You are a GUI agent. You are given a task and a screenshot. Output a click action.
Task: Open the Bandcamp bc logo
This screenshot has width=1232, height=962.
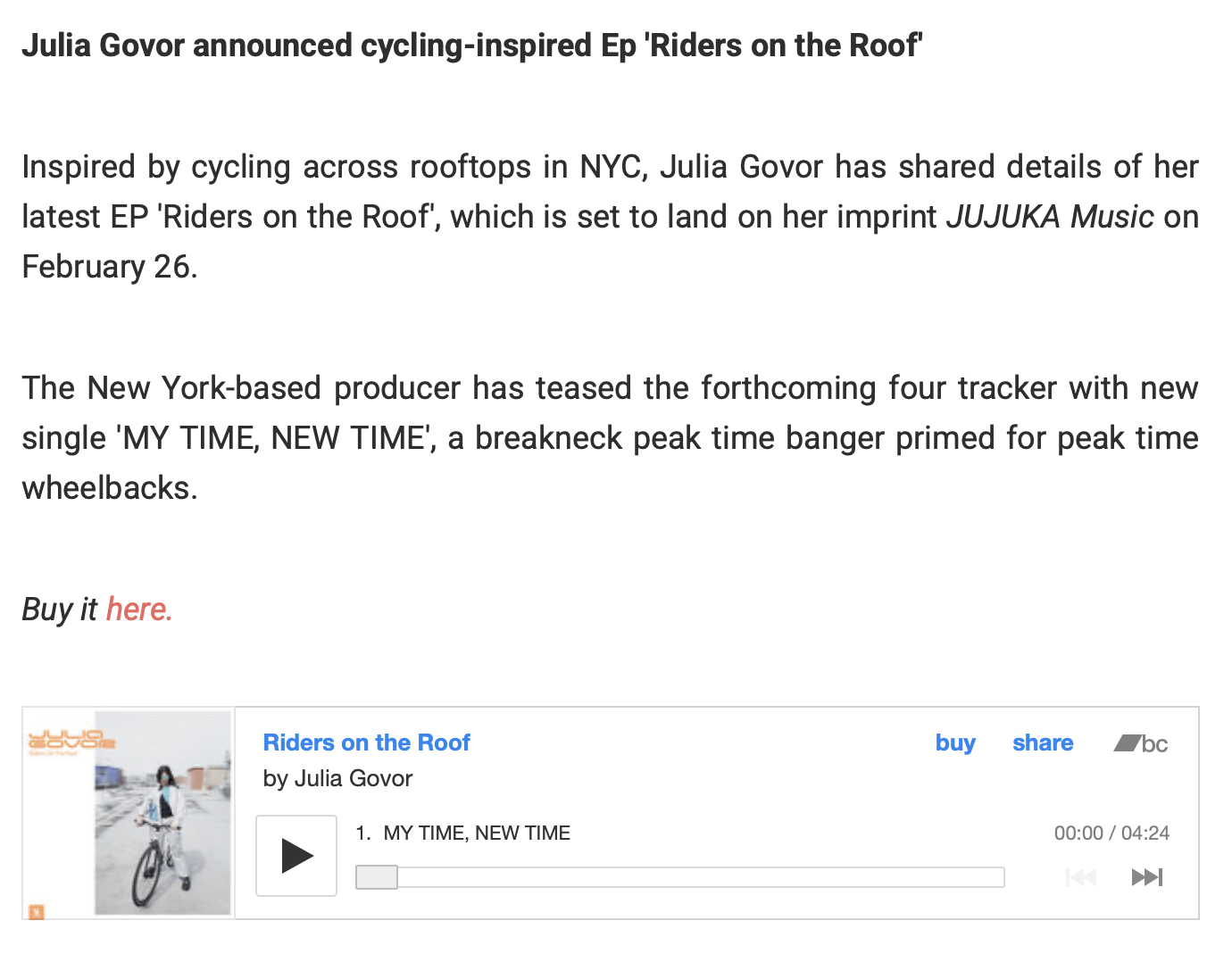click(x=1141, y=743)
